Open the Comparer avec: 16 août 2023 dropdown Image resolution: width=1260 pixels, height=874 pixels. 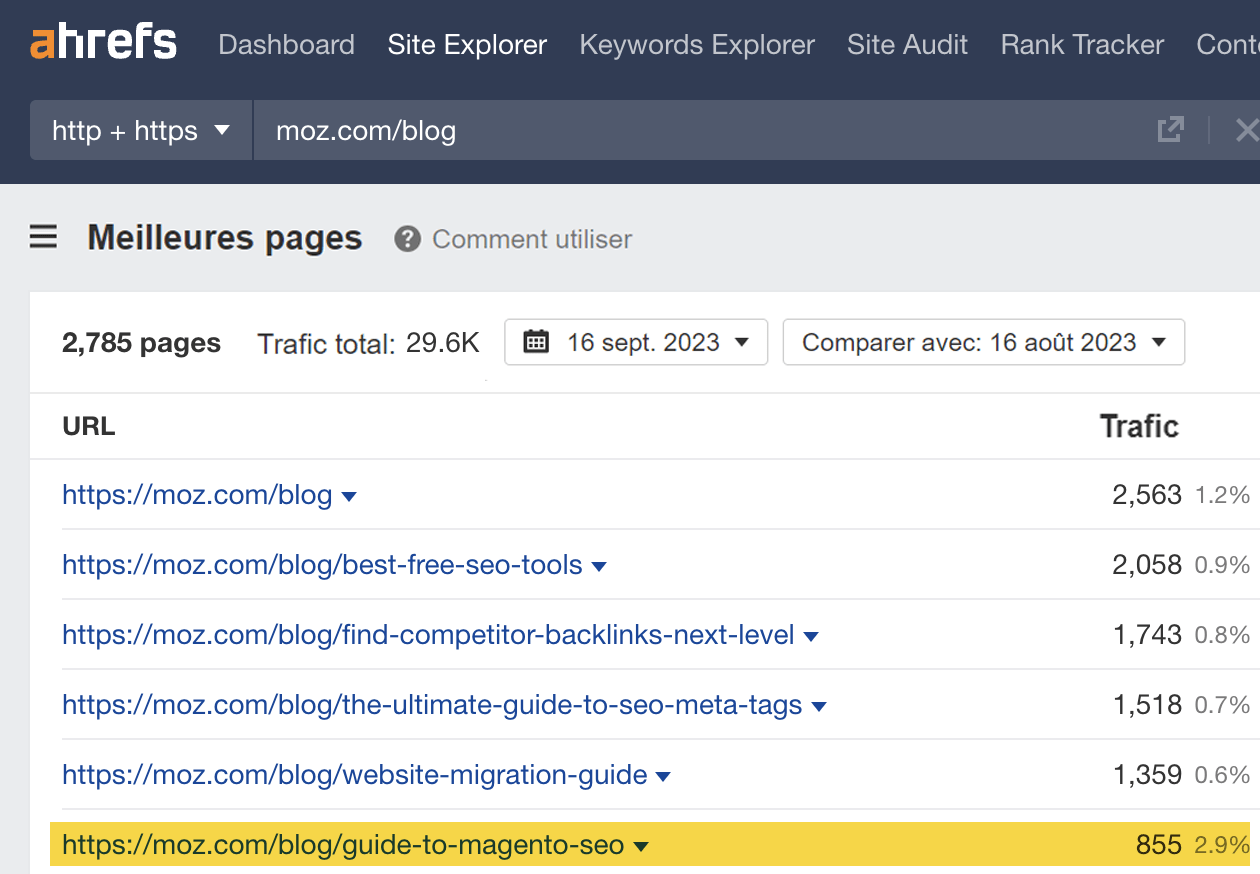[x=983, y=341]
